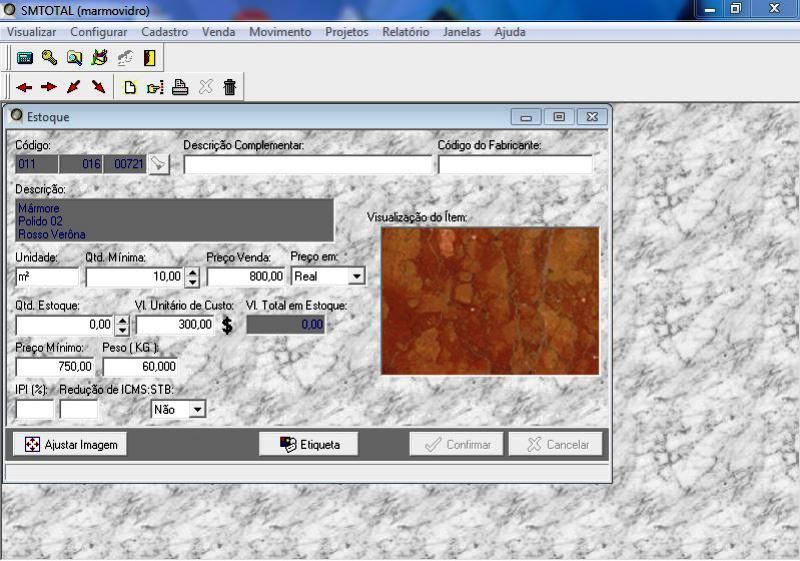The height and width of the screenshot is (561, 800).
Task: Click the Código do Fabricante input field
Action: [515, 164]
